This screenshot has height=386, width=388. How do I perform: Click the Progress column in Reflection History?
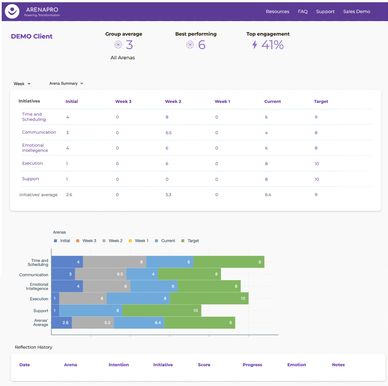coord(252,365)
